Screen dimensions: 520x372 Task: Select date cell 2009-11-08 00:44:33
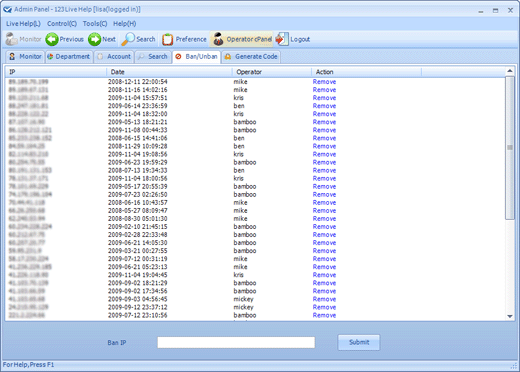pyautogui.click(x=138, y=130)
